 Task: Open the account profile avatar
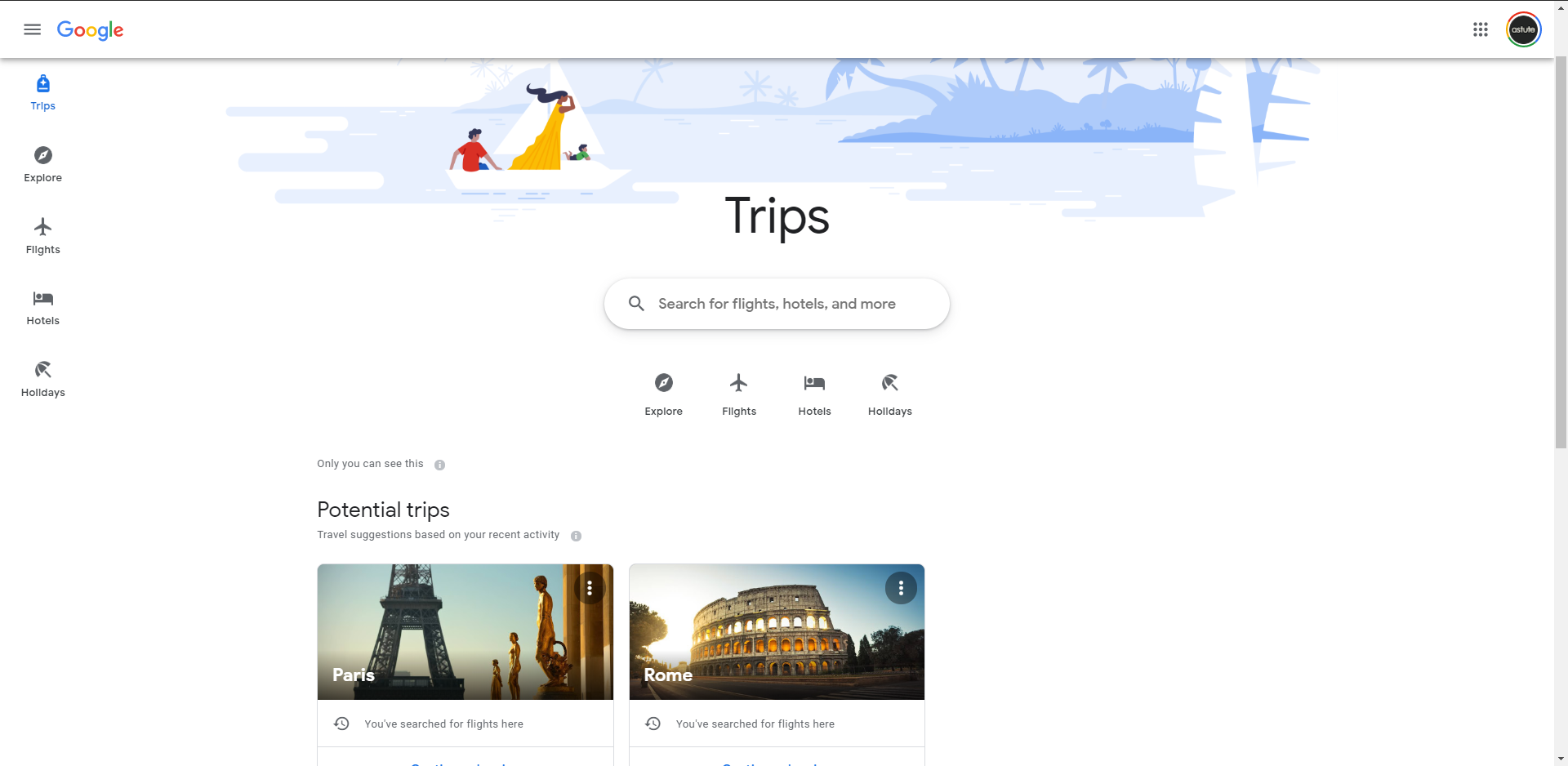coord(1523,29)
